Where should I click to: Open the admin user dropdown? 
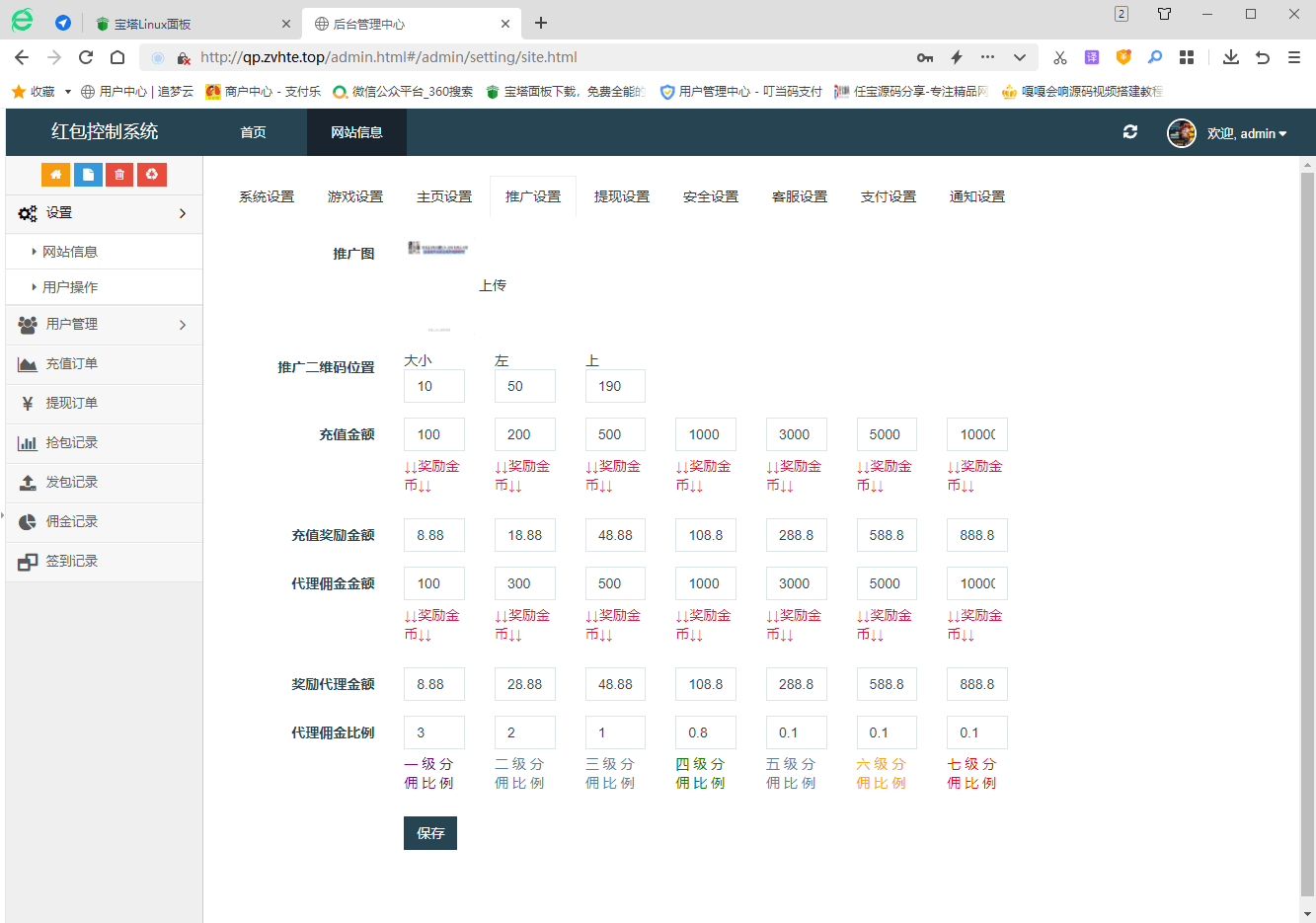click(x=1246, y=133)
